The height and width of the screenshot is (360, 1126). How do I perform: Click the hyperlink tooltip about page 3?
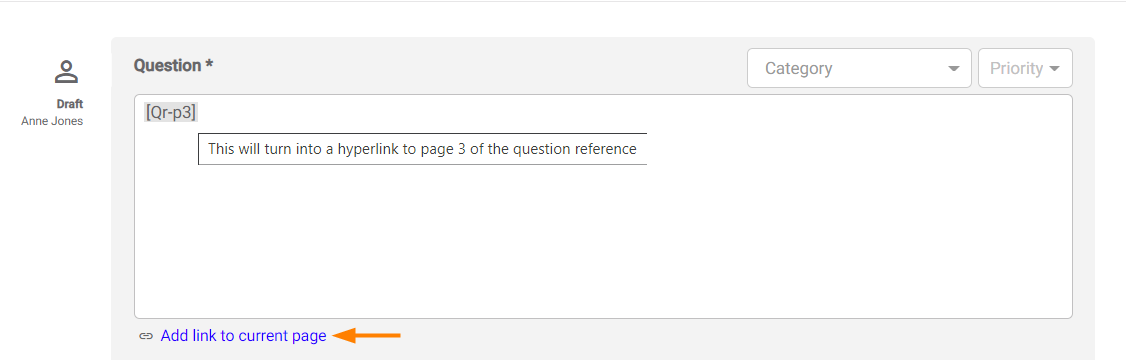coord(422,149)
